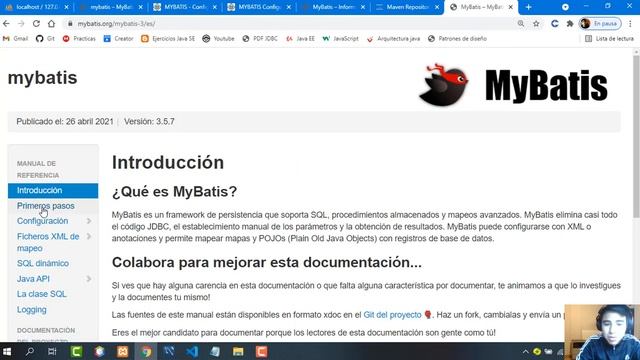Open Ficheros XML de mapeo link
The width and height of the screenshot is (640, 360).
click(x=48, y=242)
